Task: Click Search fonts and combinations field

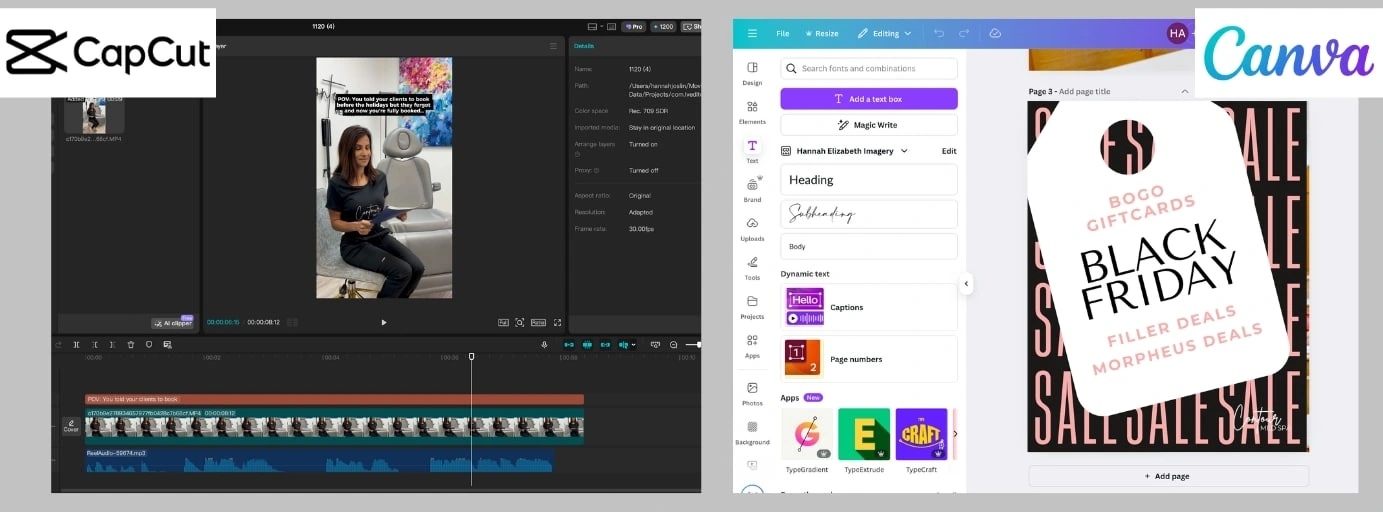Action: point(869,68)
